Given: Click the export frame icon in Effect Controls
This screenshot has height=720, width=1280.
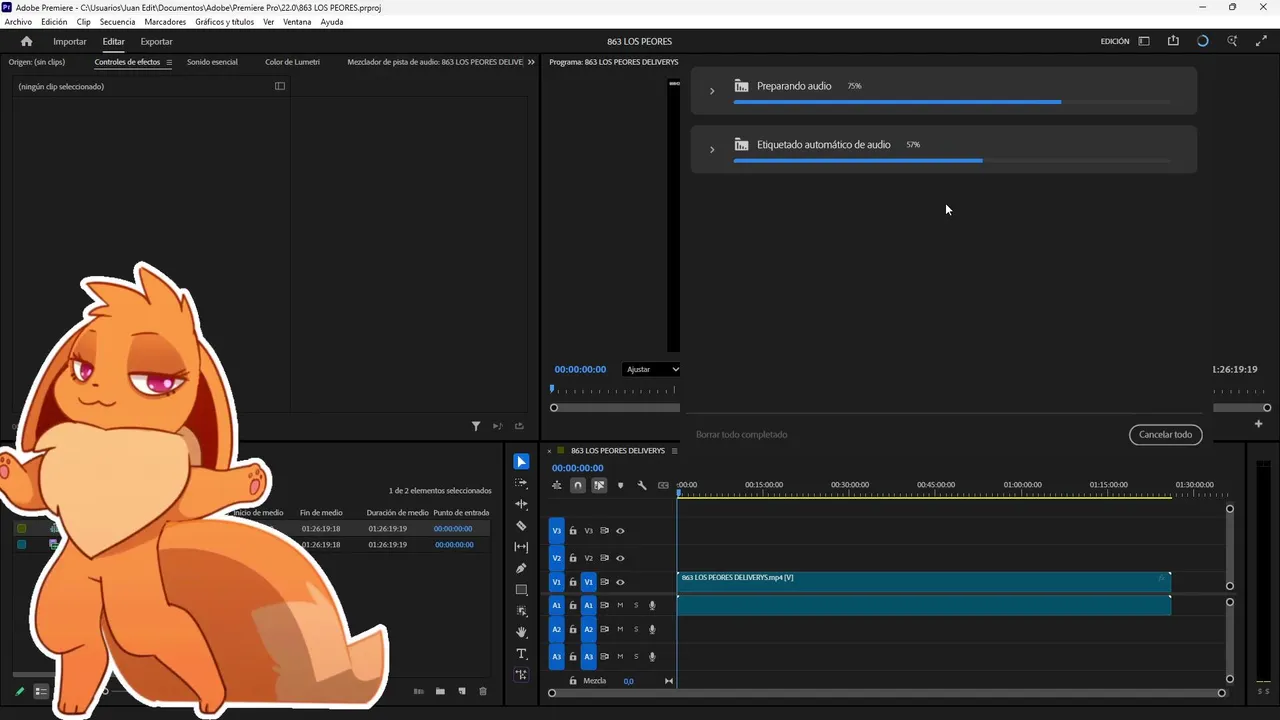Looking at the screenshot, I should pyautogui.click(x=518, y=426).
